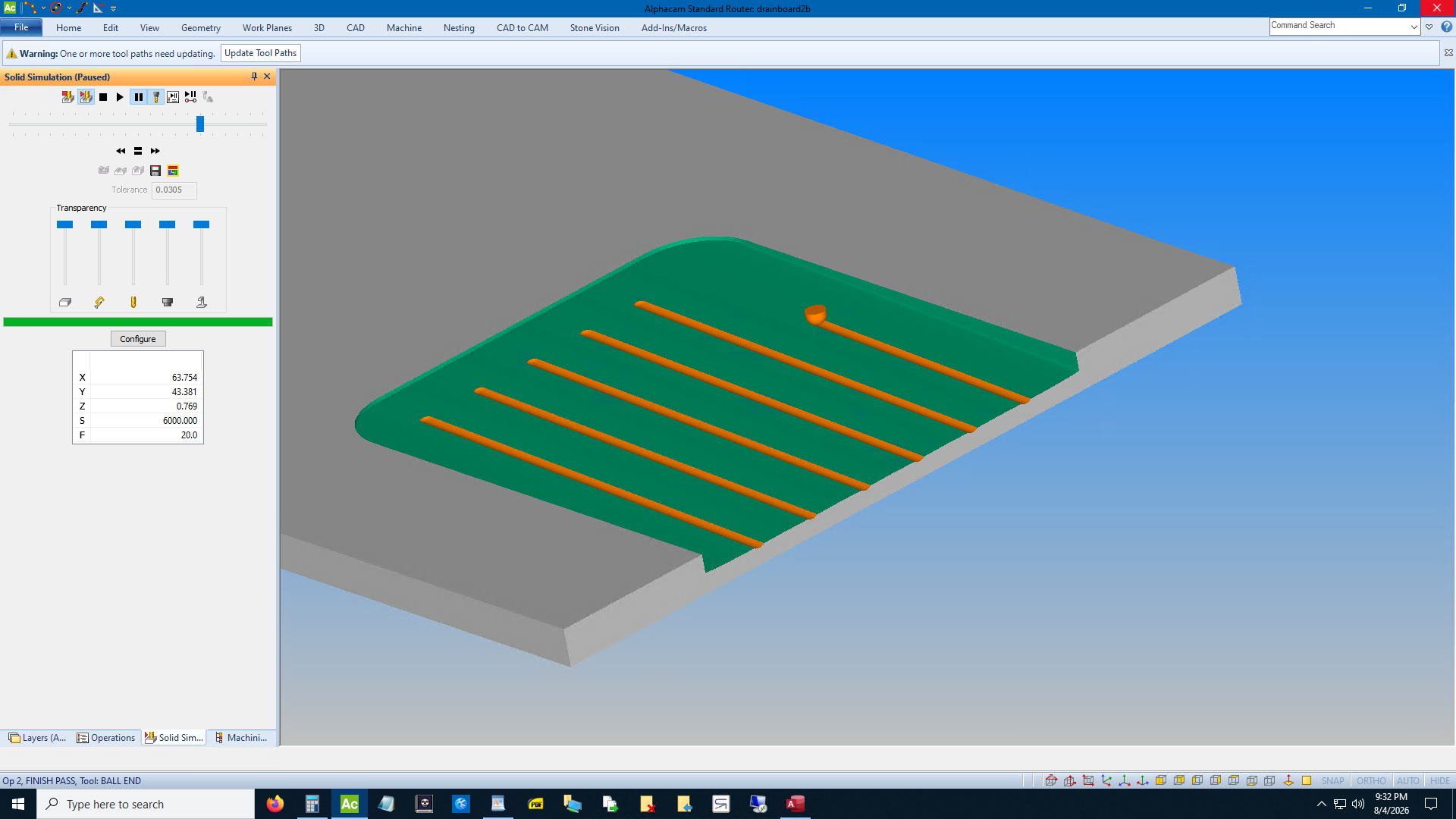Toggle ORTHO mode in status bar
The width and height of the screenshot is (1456, 819).
1371,780
